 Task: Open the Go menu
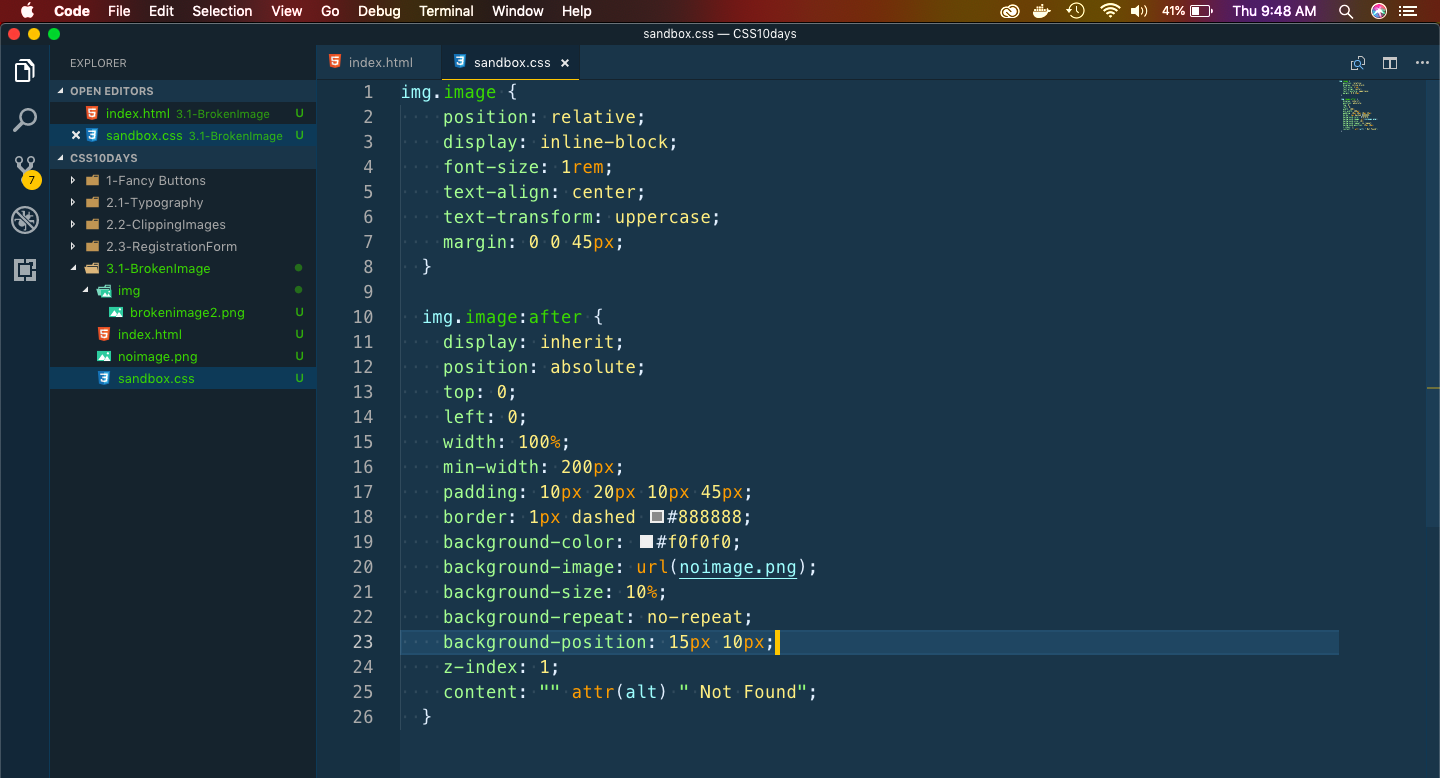(x=330, y=11)
